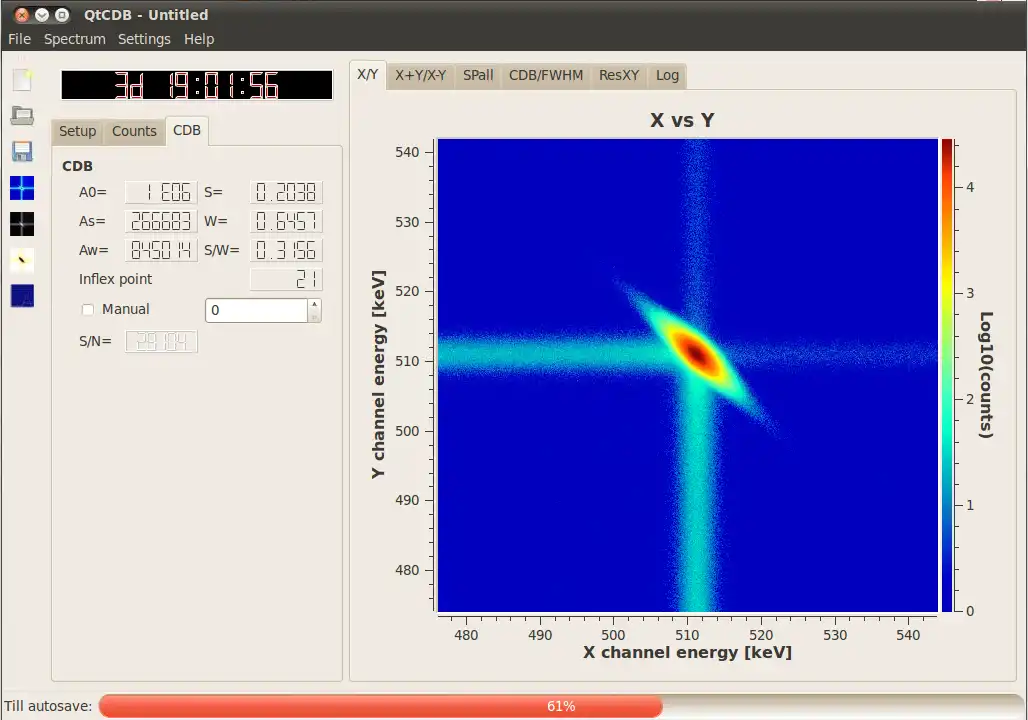The height and width of the screenshot is (720, 1028).
Task: Click the red peak center in plot
Action: pos(696,354)
